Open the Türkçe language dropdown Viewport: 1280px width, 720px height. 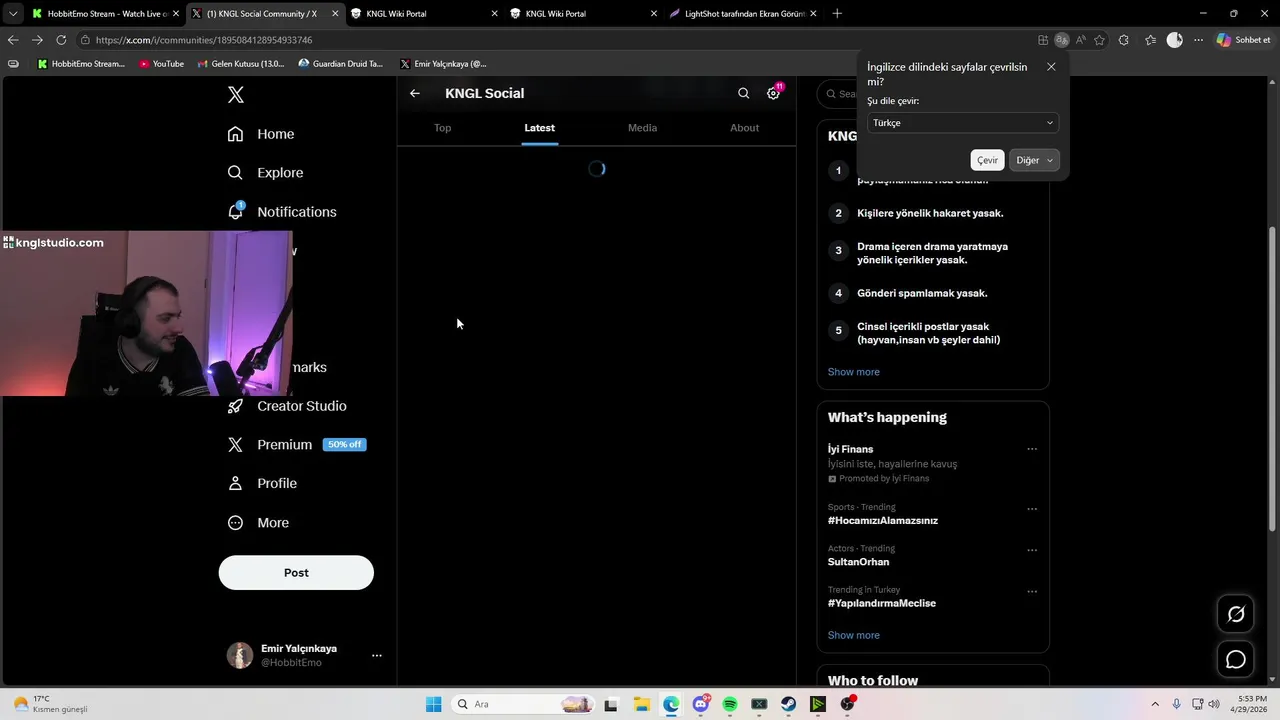(963, 123)
